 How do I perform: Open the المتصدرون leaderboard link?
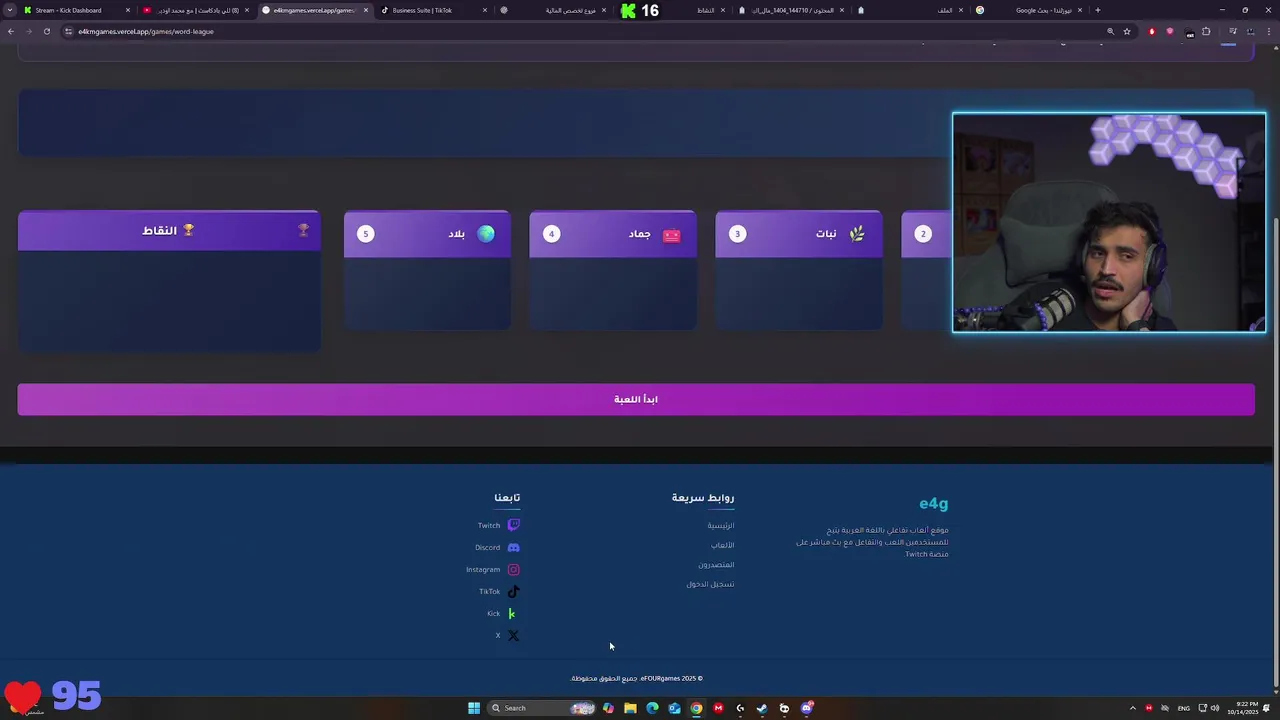point(716,564)
